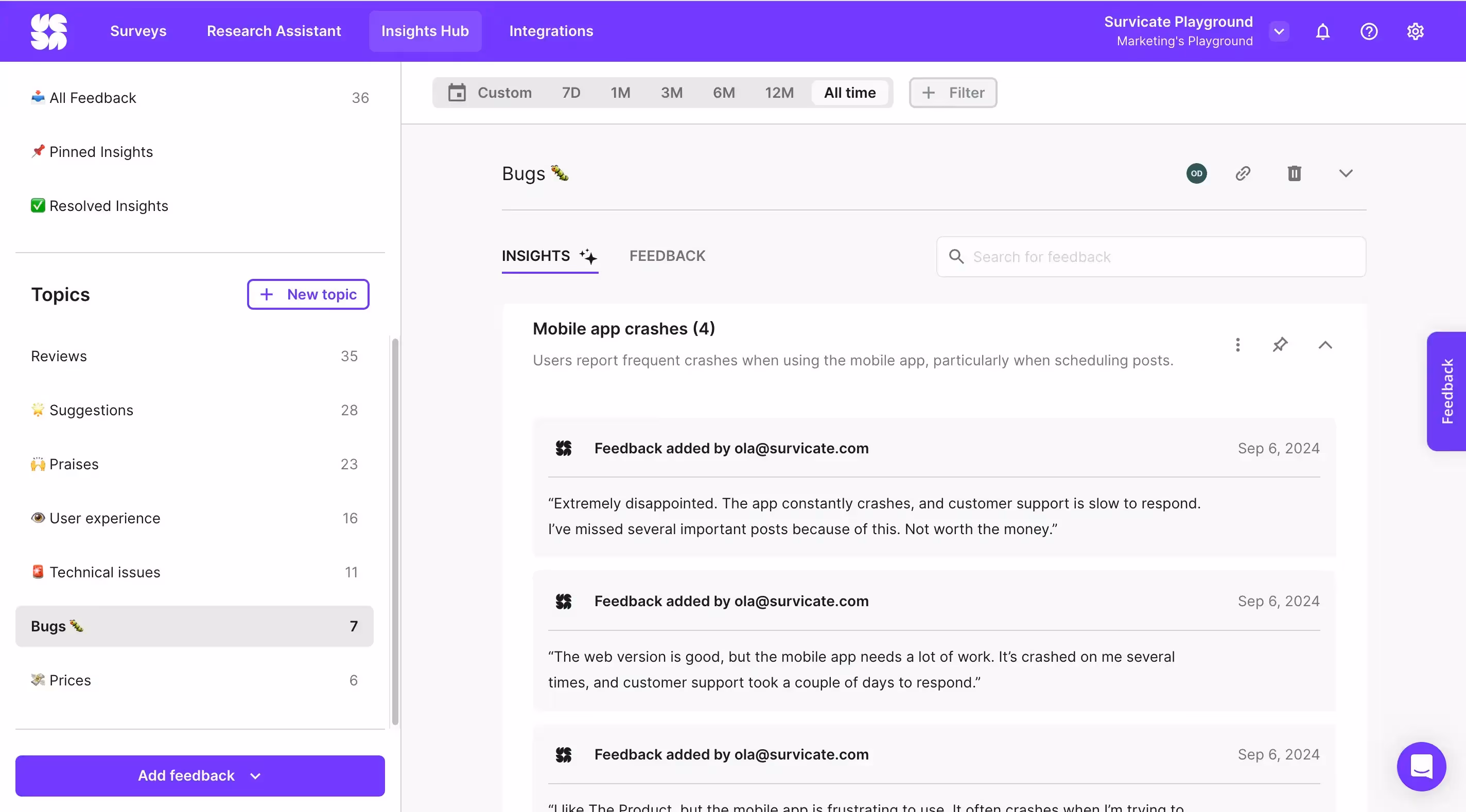Open Research Assistant
The width and height of the screenshot is (1466, 812).
coord(274,31)
